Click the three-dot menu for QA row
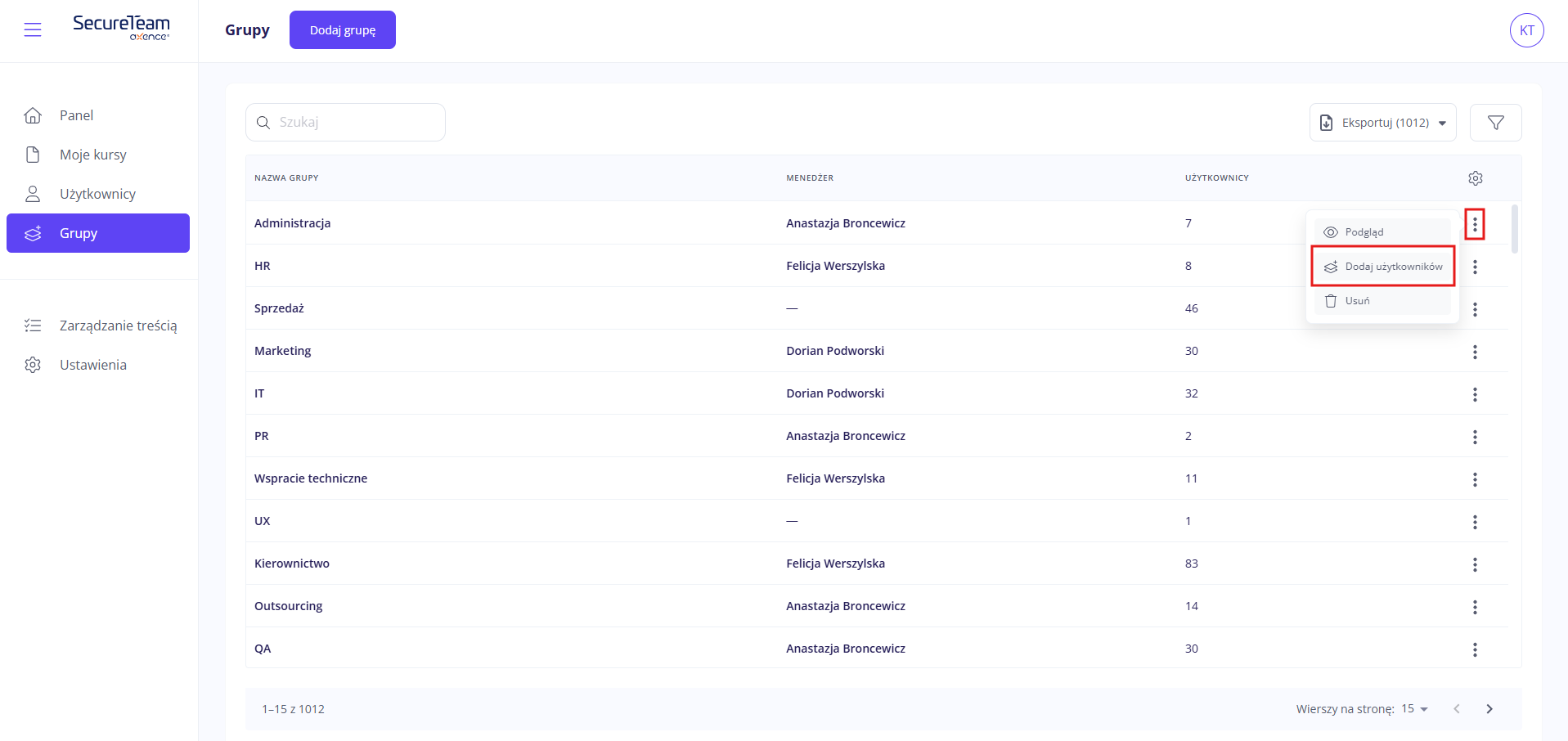Viewport: 1568px width, 741px height. (x=1475, y=649)
